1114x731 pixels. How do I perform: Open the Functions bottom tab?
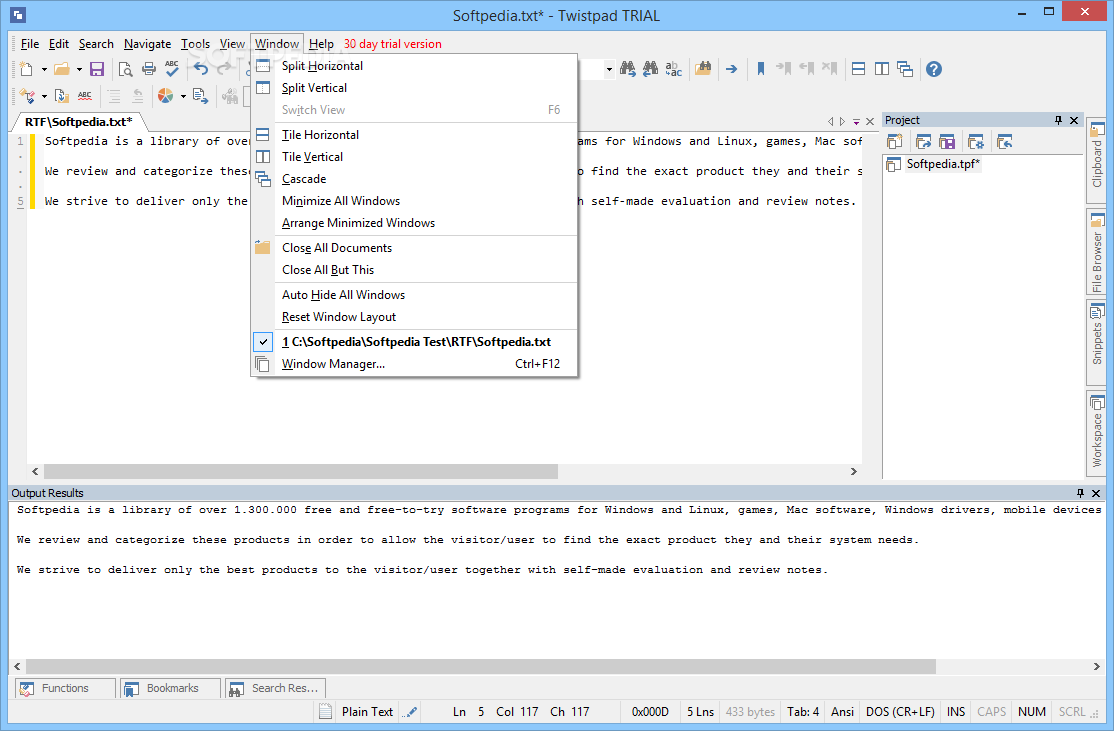click(65, 688)
